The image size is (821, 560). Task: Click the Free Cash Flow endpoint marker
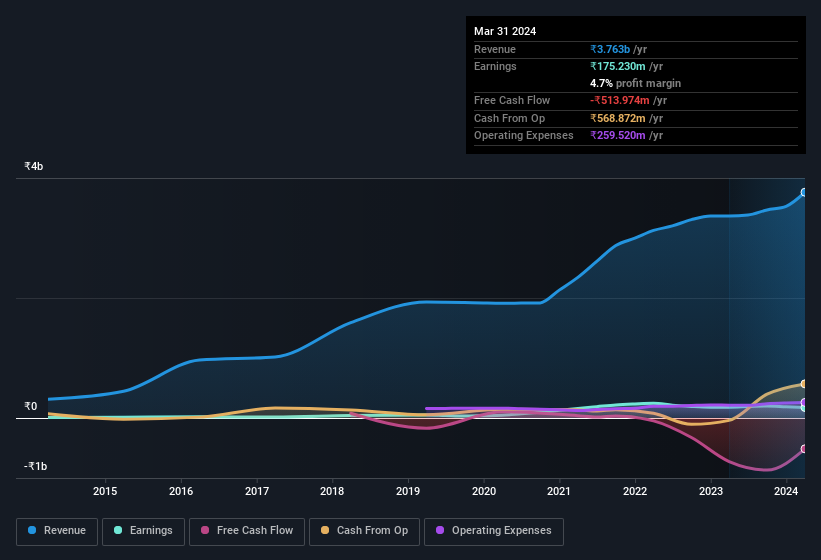coord(804,449)
